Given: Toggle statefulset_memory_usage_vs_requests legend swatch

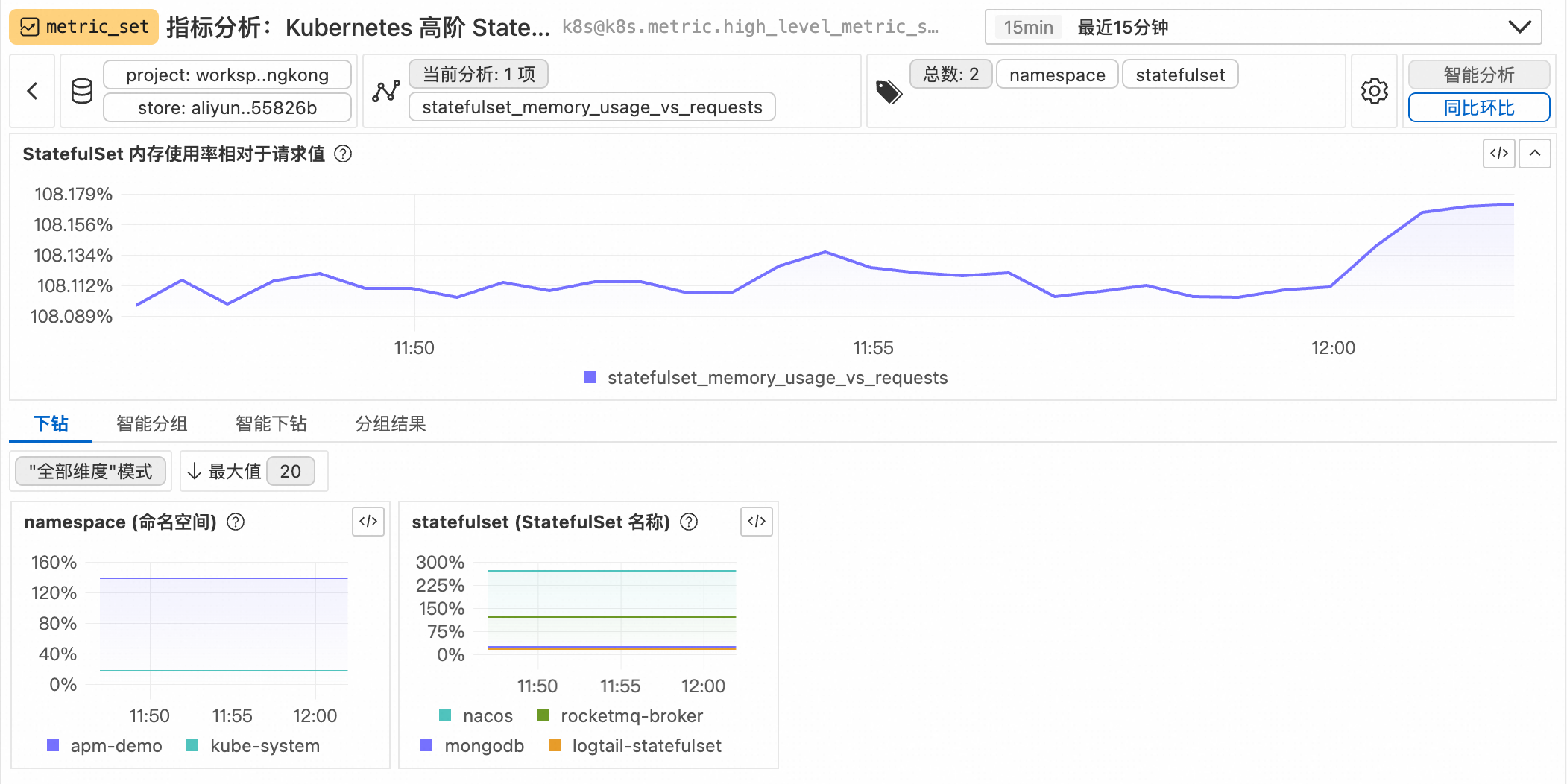Looking at the screenshot, I should (x=590, y=377).
